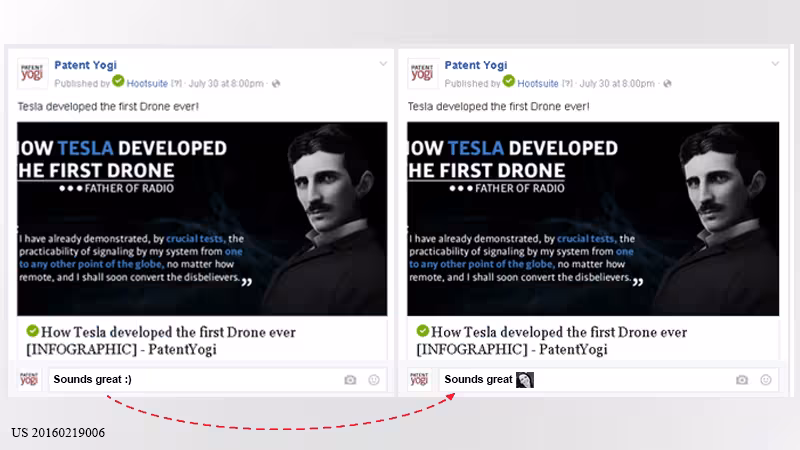Image resolution: width=800 pixels, height=450 pixels.
Task: Open emoji smiley picker in left comment
Action: [x=374, y=380]
